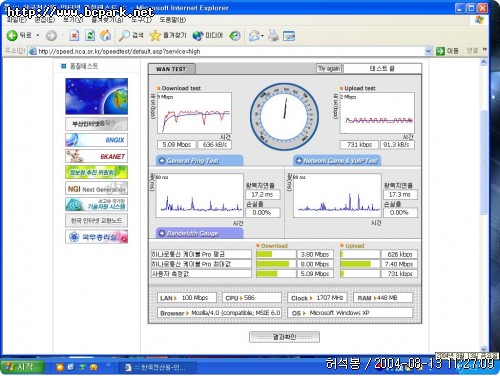This screenshot has width=500, height=376.
Task: Click the Try again button
Action: pos(329,69)
